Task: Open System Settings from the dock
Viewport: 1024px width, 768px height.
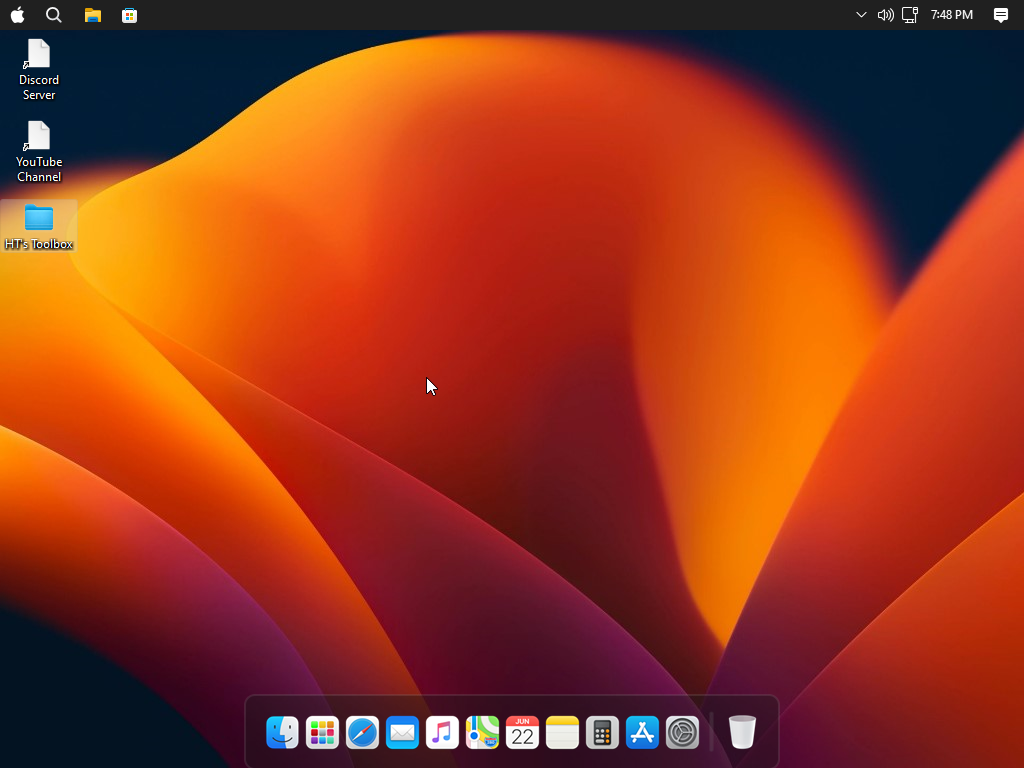Action: (x=682, y=732)
